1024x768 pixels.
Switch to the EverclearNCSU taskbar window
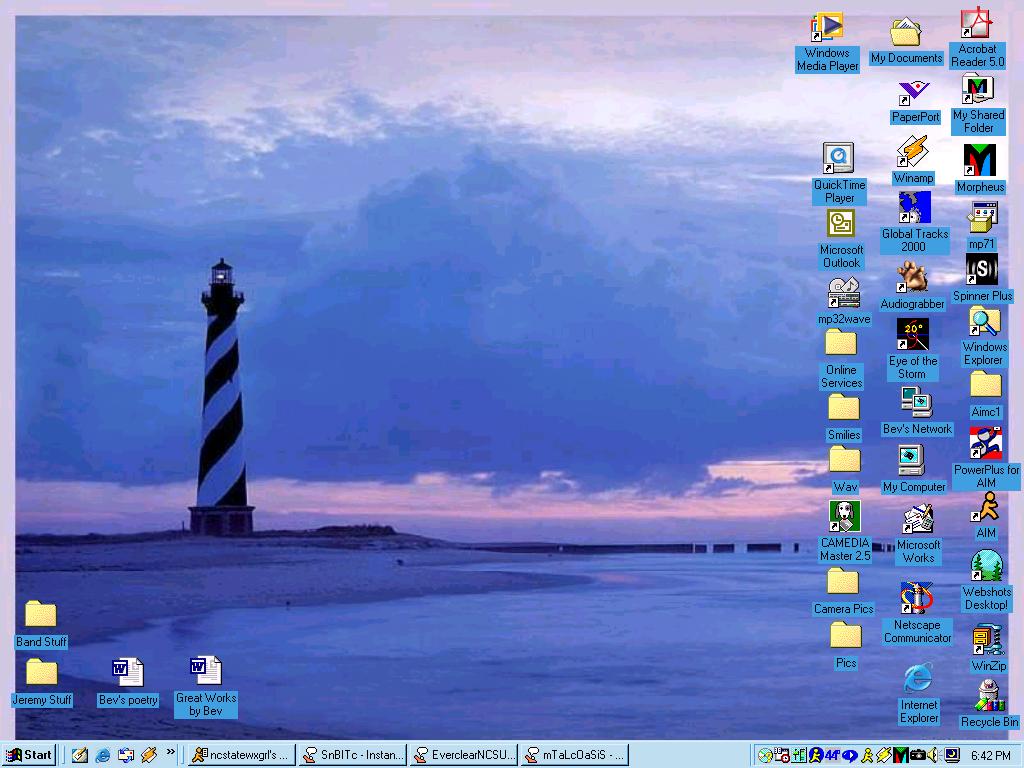click(464, 755)
